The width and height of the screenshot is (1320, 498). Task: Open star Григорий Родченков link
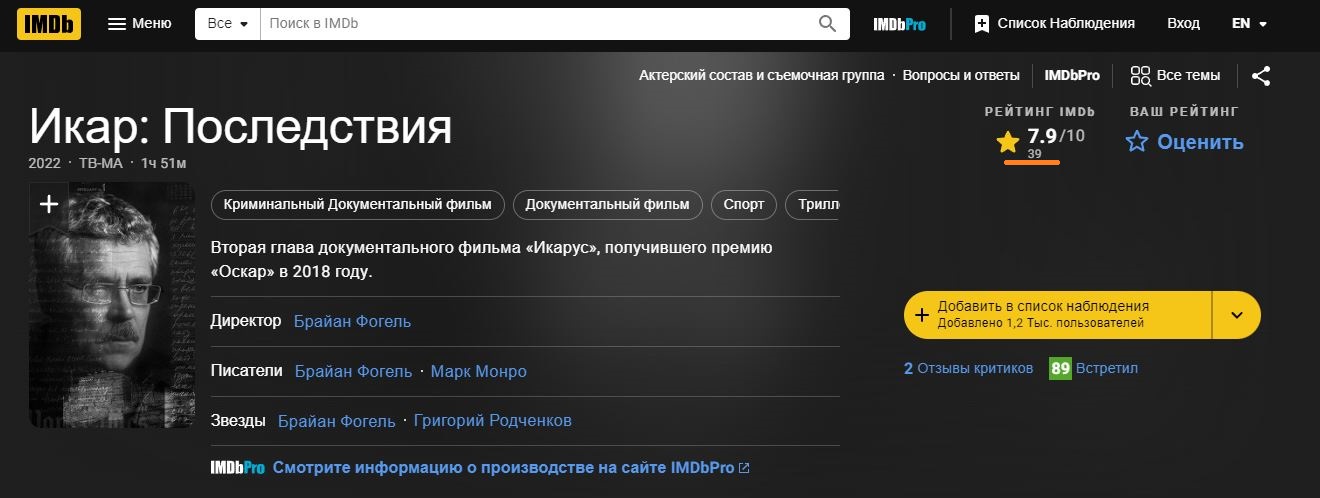point(493,421)
